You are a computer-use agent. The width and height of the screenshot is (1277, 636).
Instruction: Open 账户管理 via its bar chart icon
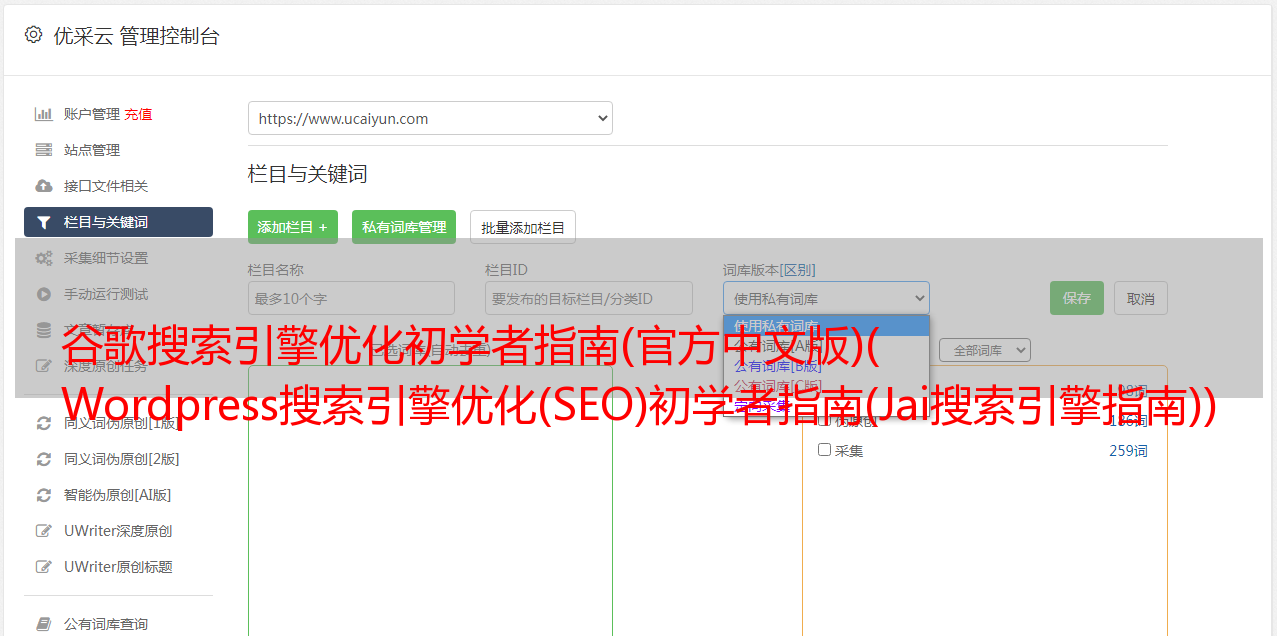point(43,114)
